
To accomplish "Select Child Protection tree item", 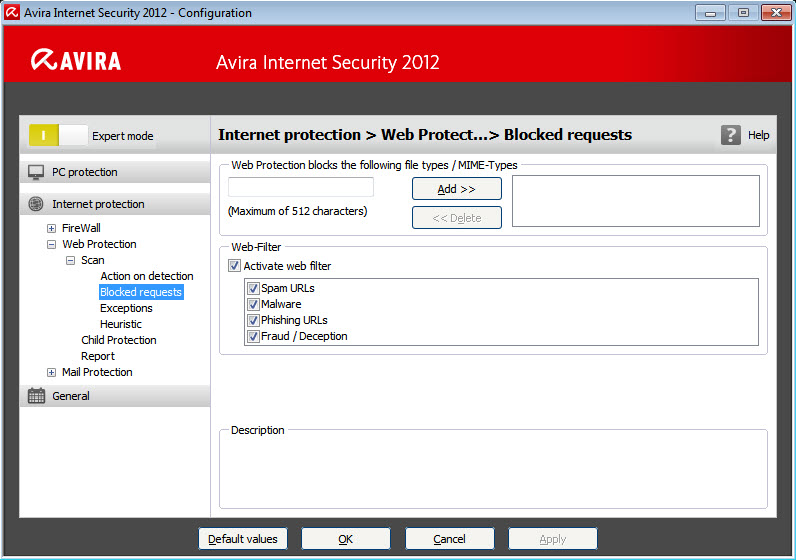I will pyautogui.click(x=119, y=340).
